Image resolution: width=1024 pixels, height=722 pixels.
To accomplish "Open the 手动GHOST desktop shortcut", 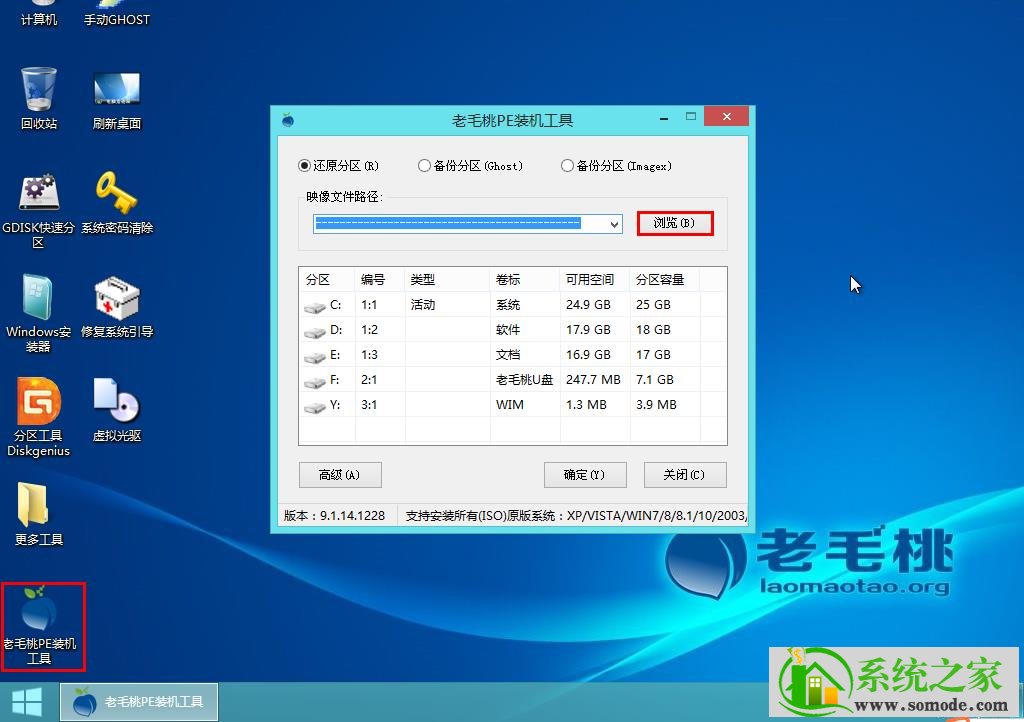I will (117, 13).
